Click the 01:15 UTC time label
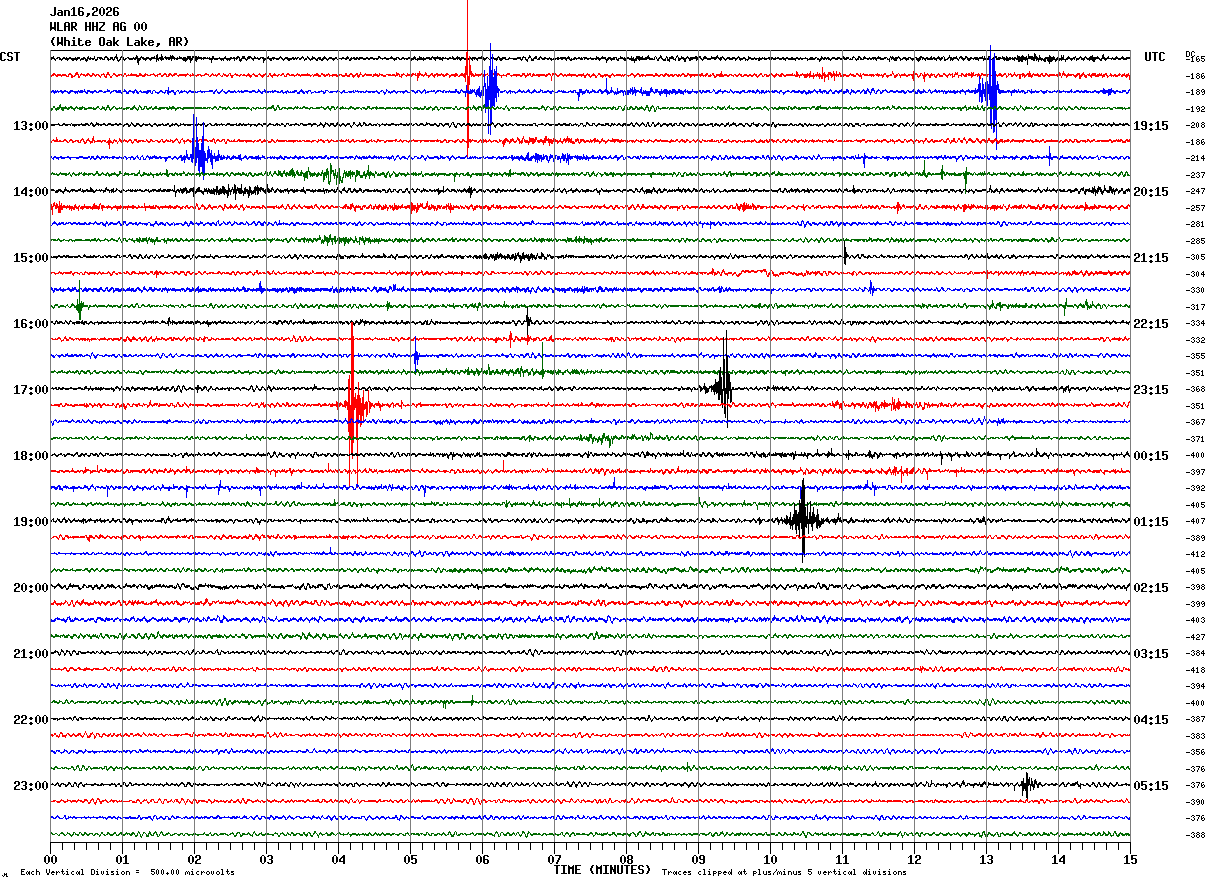 click(x=1151, y=522)
